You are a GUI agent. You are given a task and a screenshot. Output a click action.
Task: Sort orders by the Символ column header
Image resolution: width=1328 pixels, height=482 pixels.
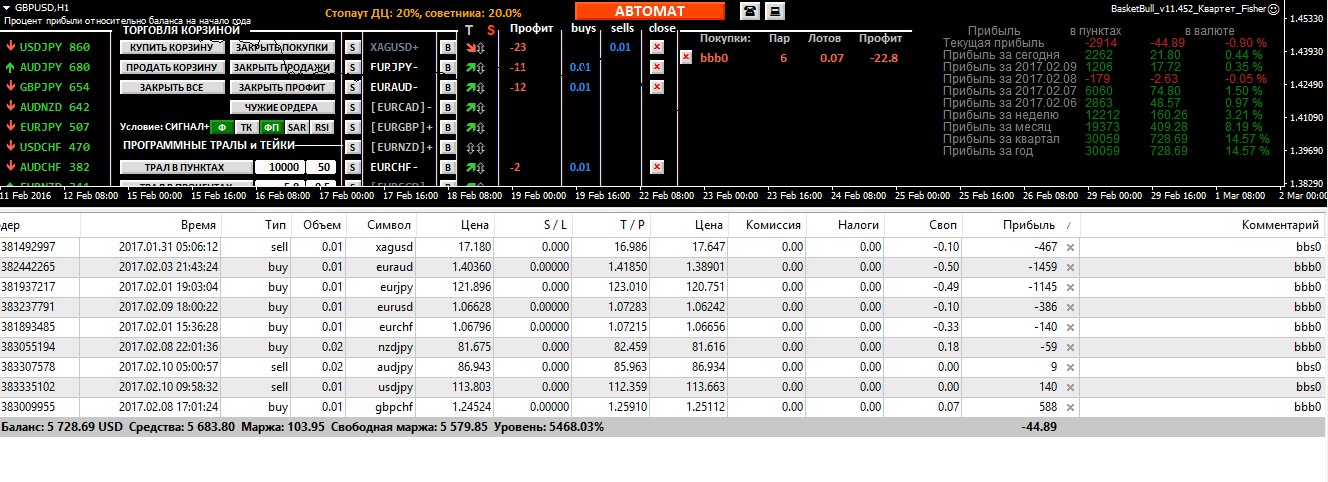(x=389, y=225)
